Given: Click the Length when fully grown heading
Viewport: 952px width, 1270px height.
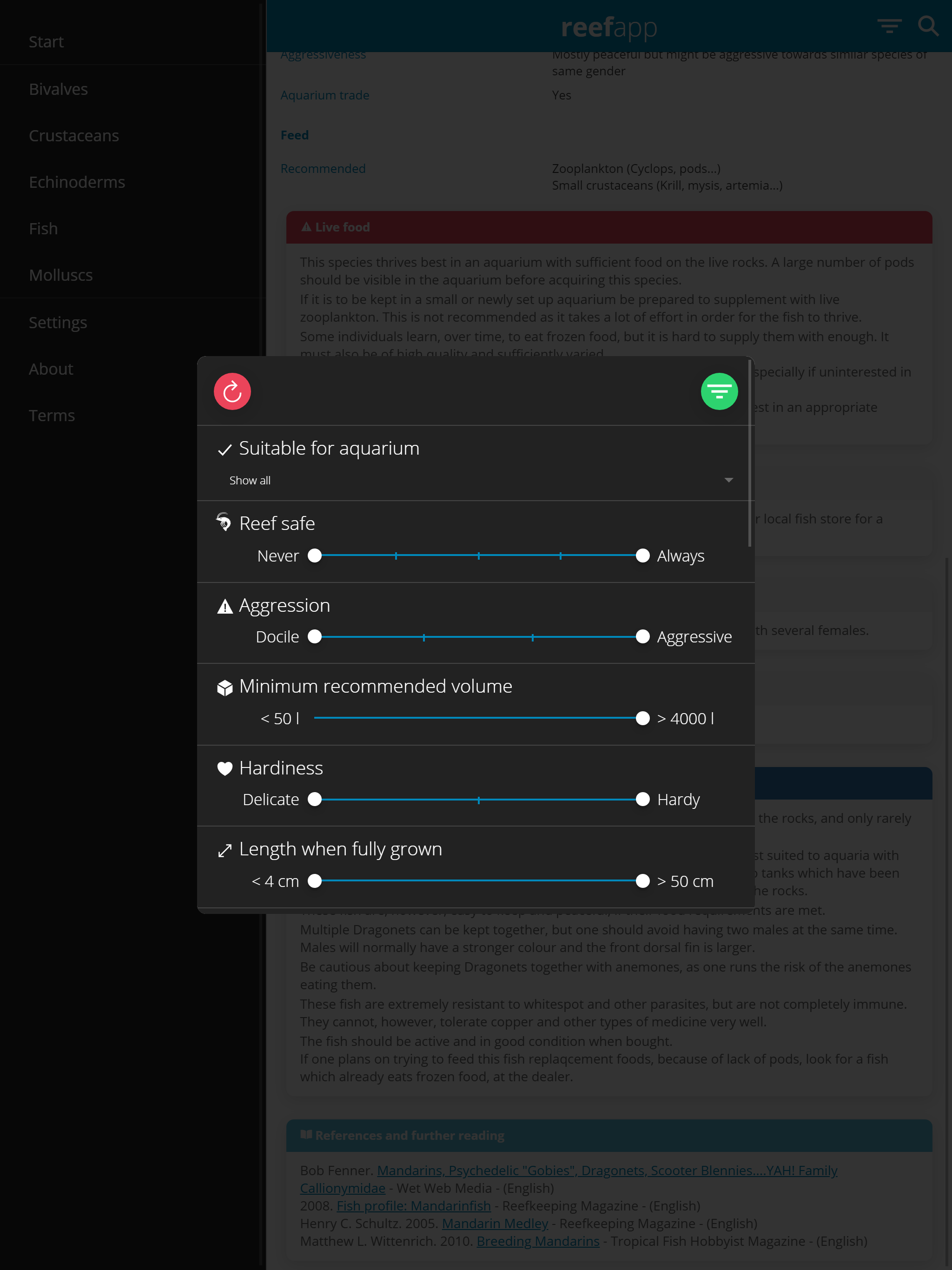Looking at the screenshot, I should tap(340, 849).
